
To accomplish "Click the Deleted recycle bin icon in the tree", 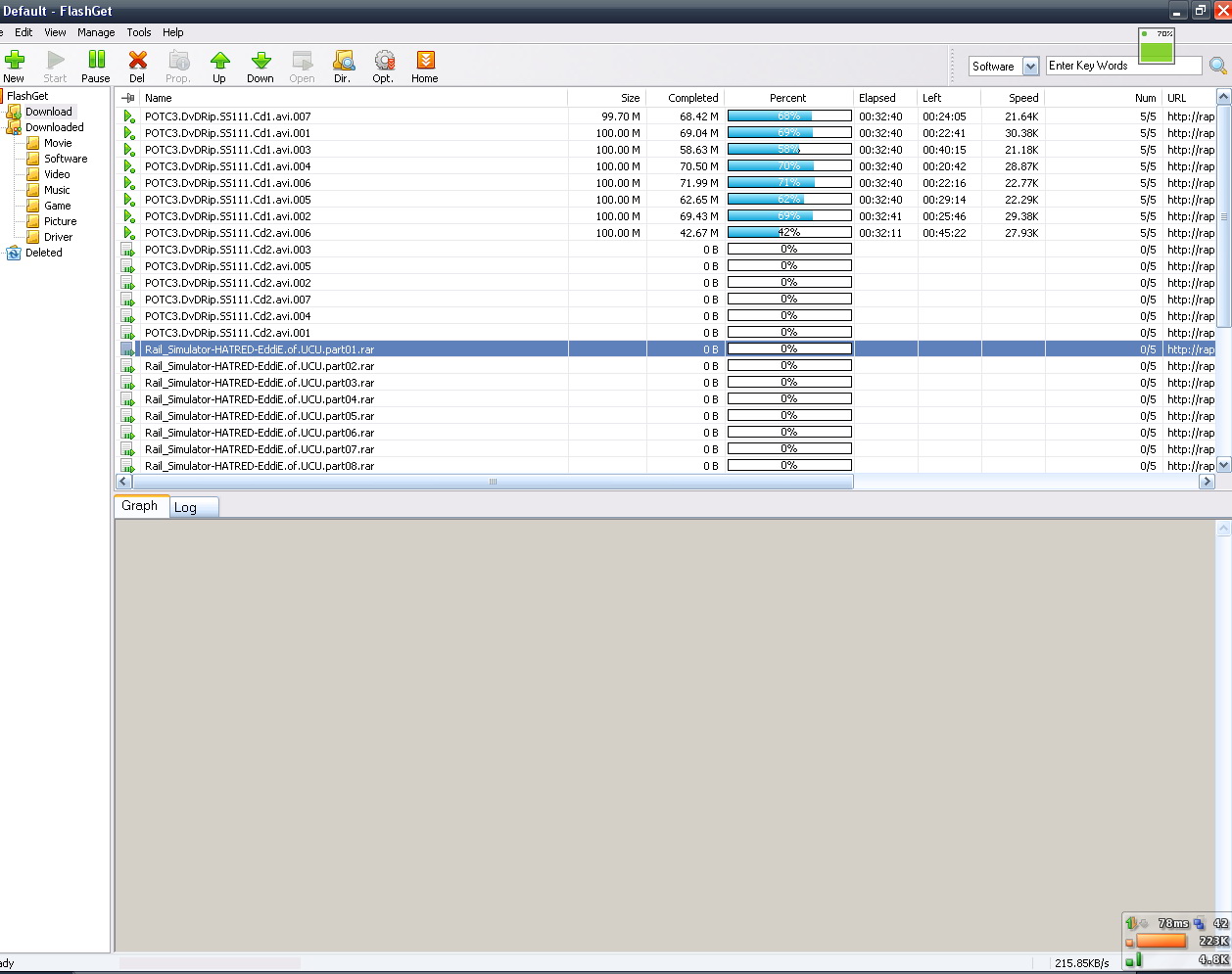I will 14,253.
